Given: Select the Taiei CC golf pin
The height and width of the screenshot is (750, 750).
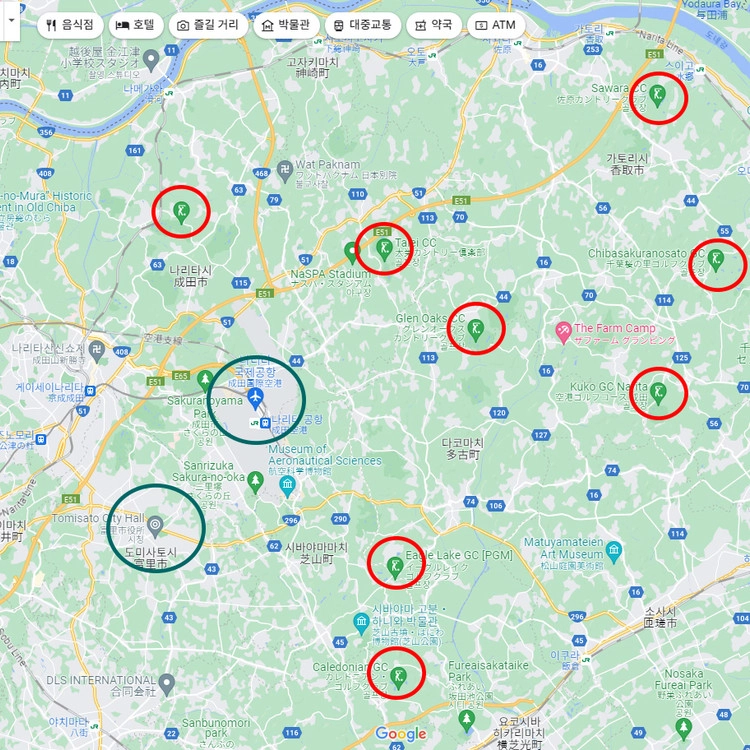Looking at the screenshot, I should coord(384,250).
